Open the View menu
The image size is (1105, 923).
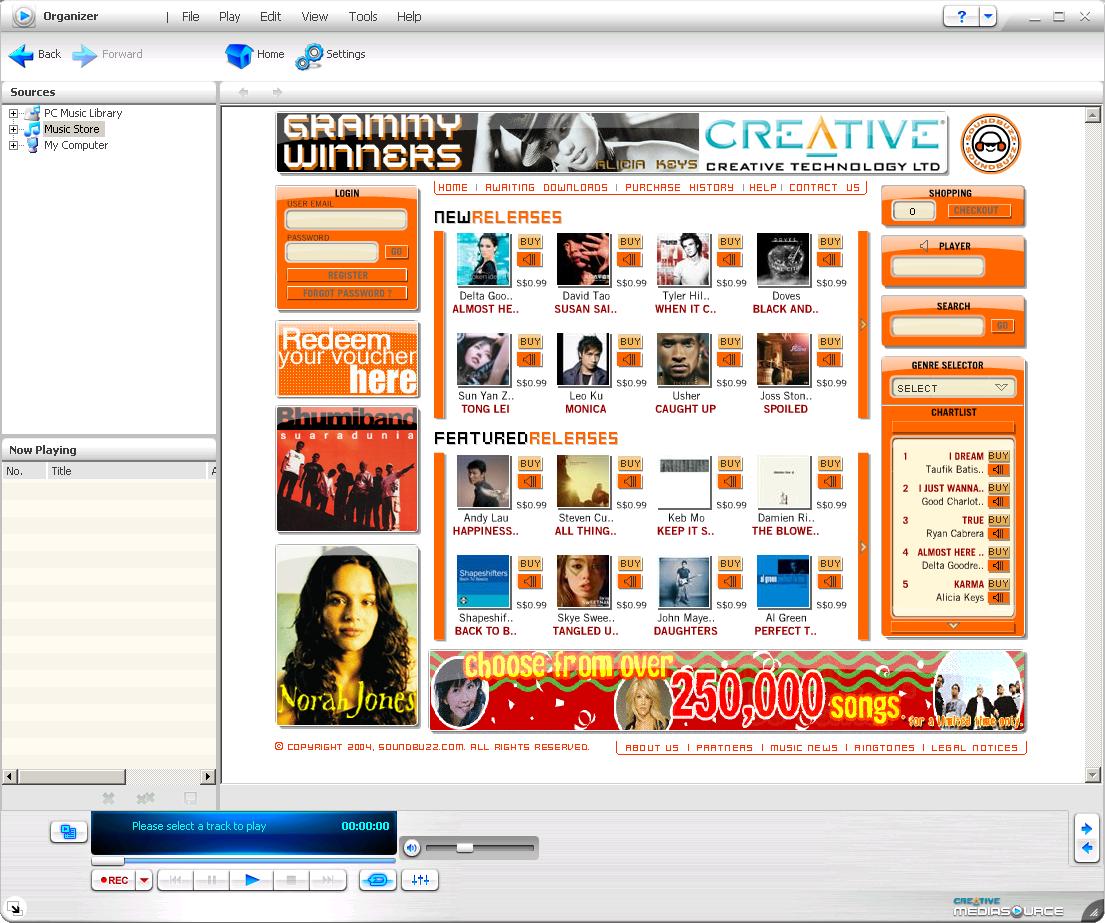tap(314, 16)
